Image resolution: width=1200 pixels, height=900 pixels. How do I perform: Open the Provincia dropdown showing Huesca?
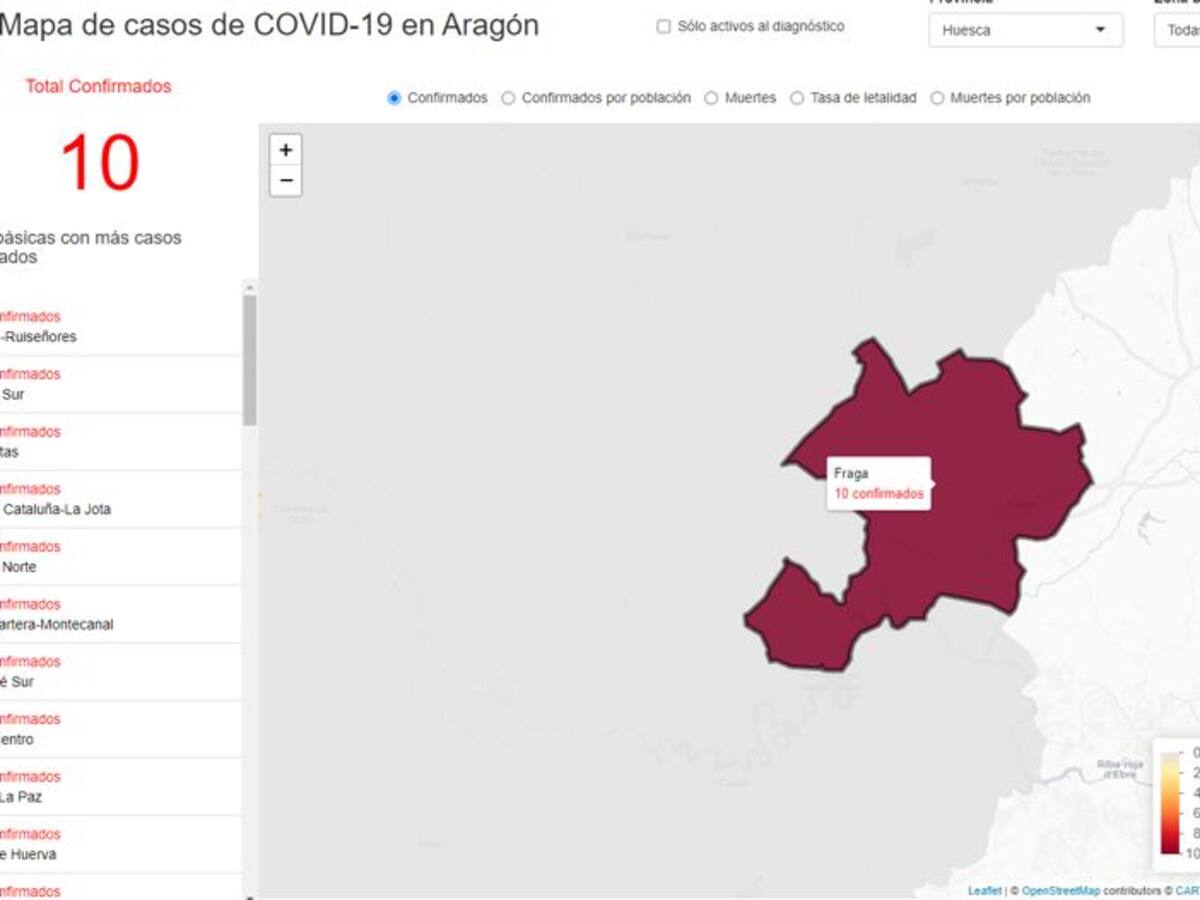[x=1023, y=31]
